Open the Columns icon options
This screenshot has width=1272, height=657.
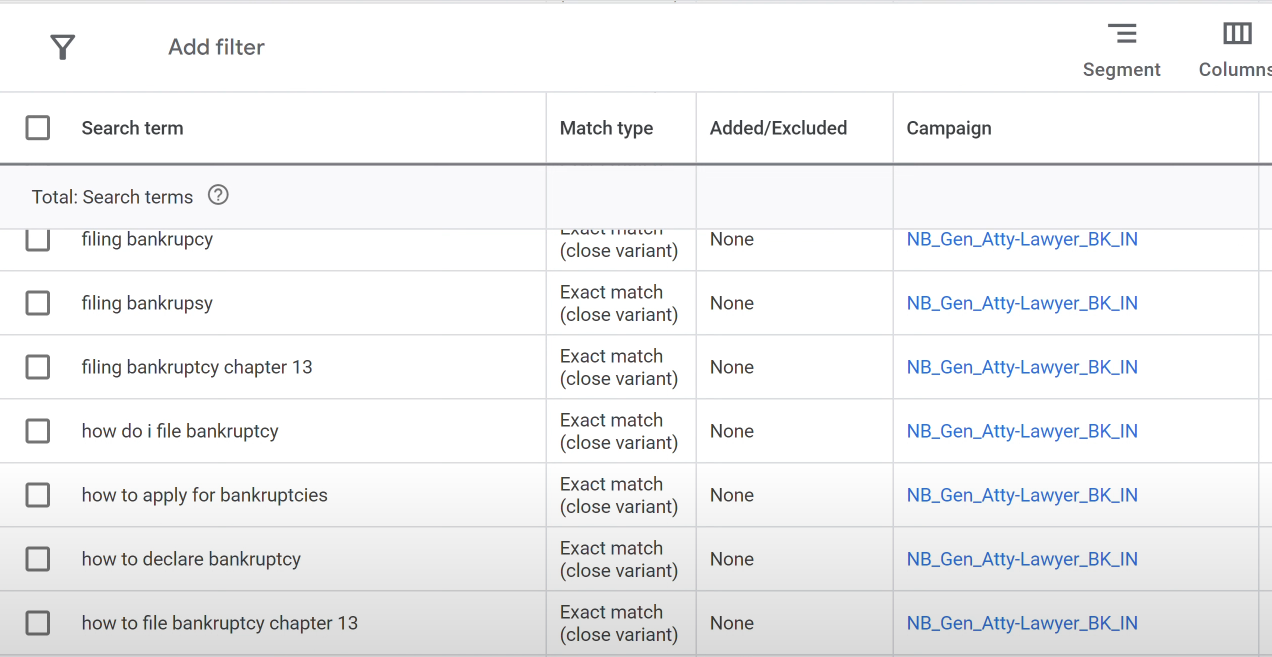point(1236,50)
